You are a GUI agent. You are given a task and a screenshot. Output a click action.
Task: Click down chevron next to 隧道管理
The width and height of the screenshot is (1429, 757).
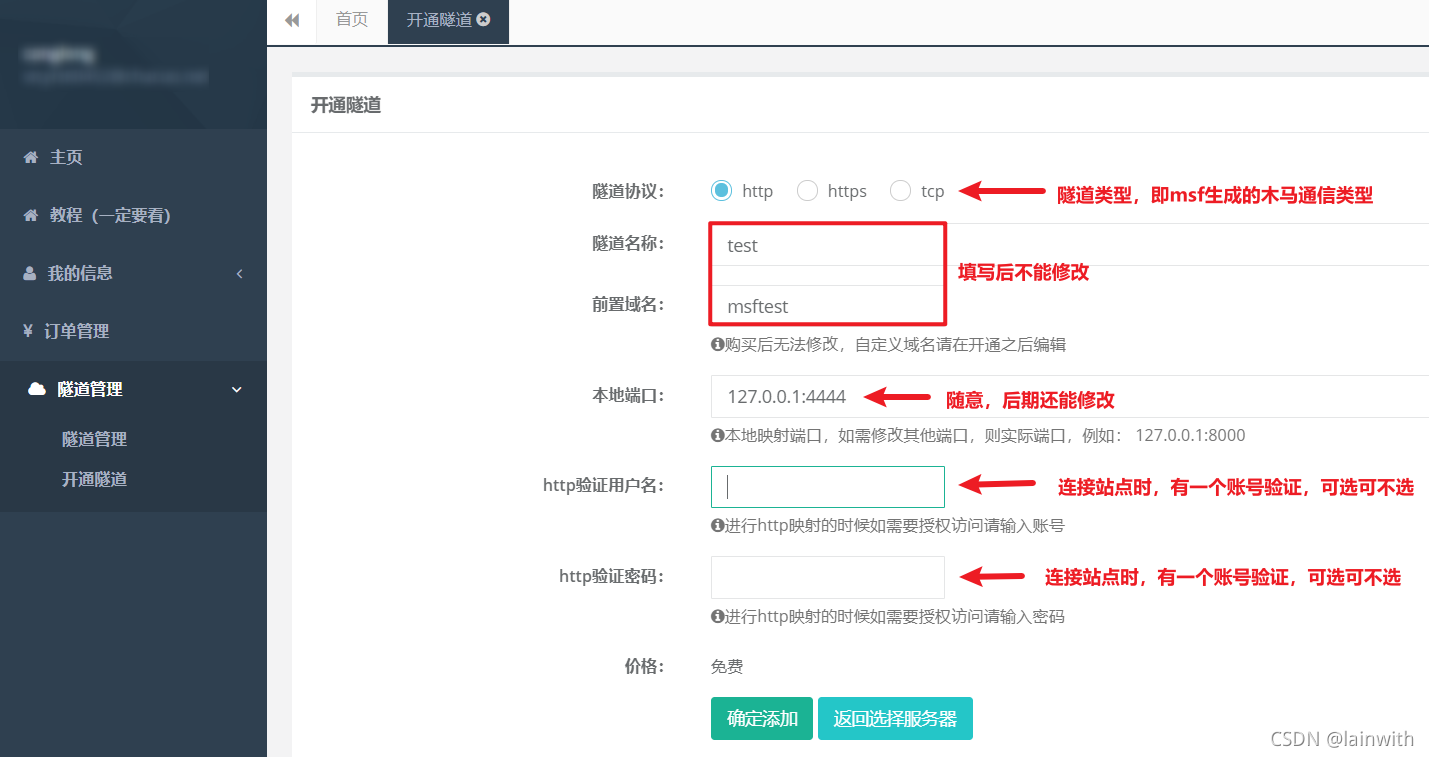point(237,390)
